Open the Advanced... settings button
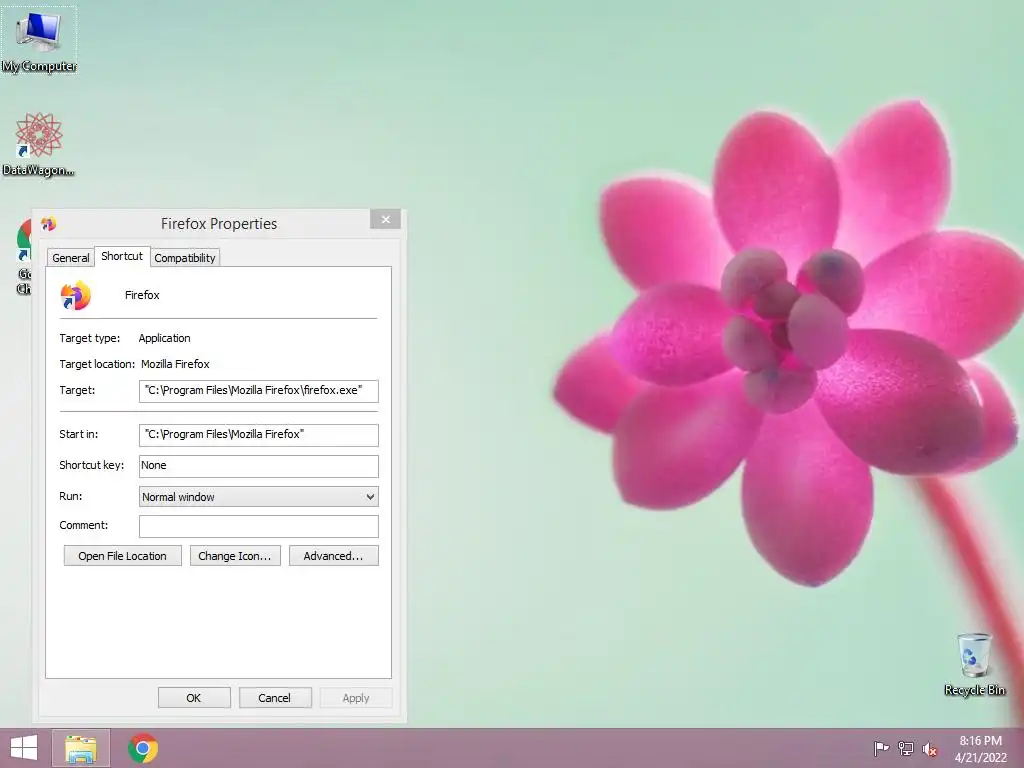The image size is (1024, 768). point(334,556)
